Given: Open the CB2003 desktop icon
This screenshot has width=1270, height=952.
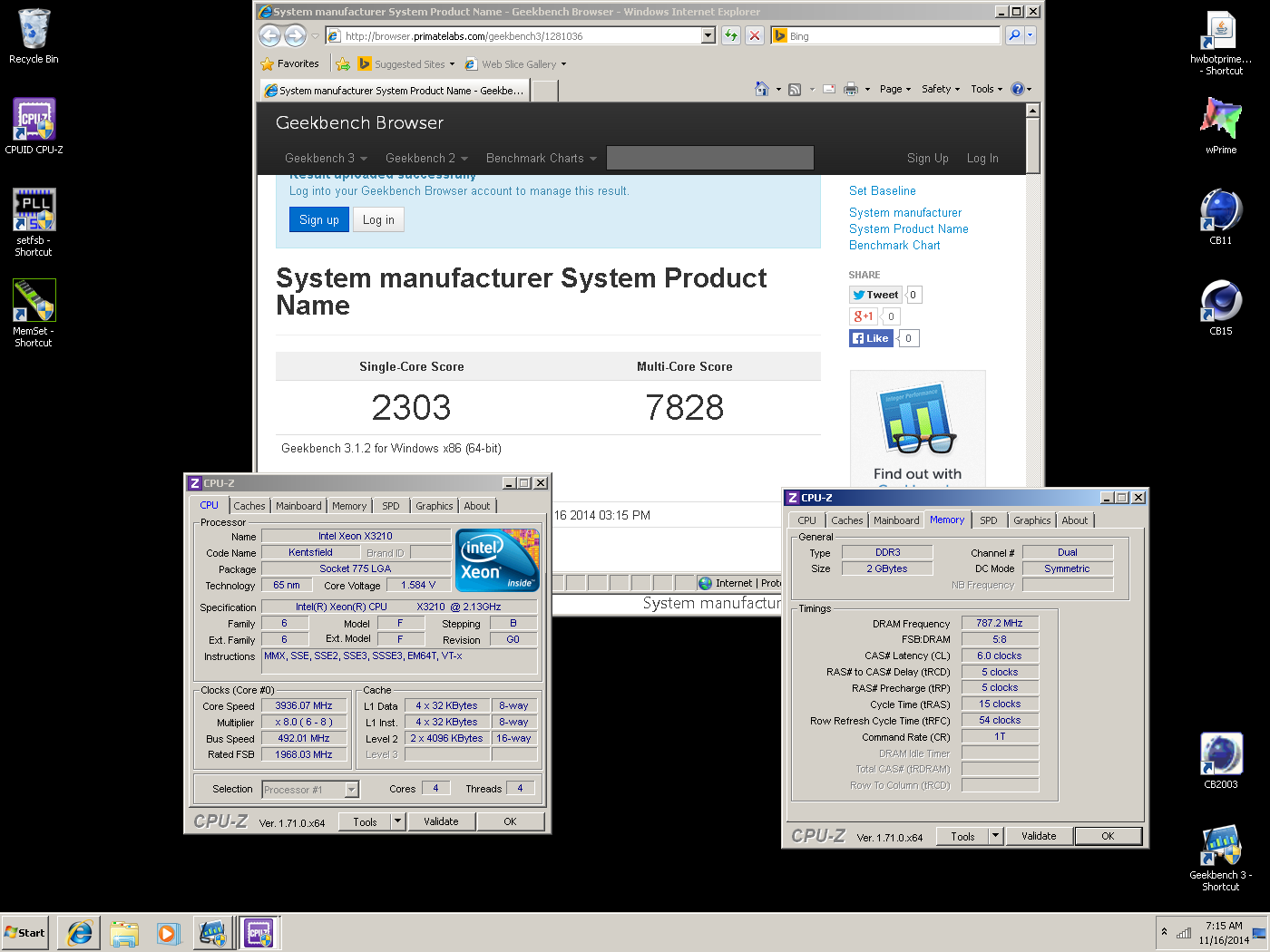Looking at the screenshot, I should coord(1221,761).
